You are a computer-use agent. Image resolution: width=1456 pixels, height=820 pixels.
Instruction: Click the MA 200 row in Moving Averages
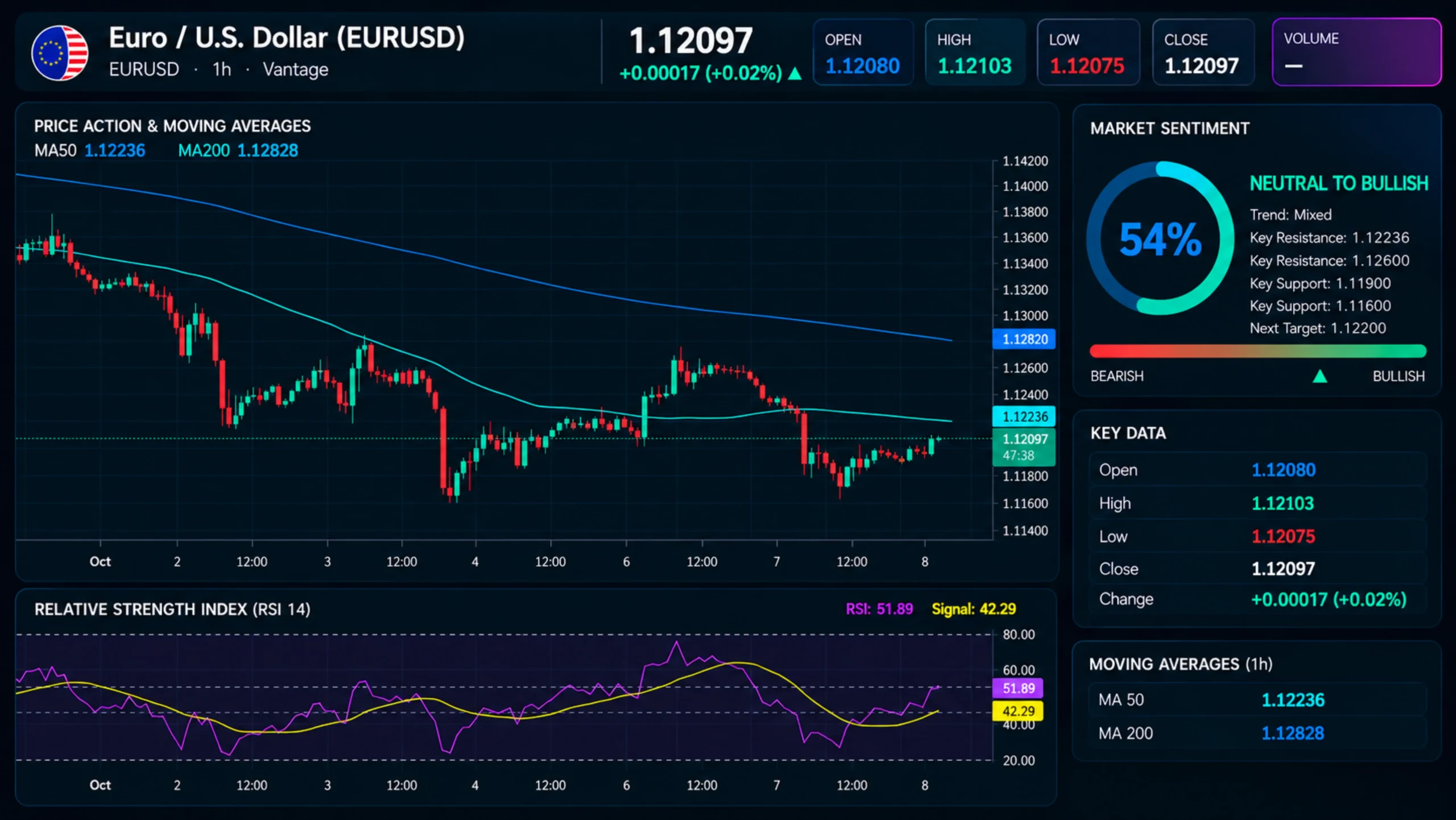click(1258, 734)
